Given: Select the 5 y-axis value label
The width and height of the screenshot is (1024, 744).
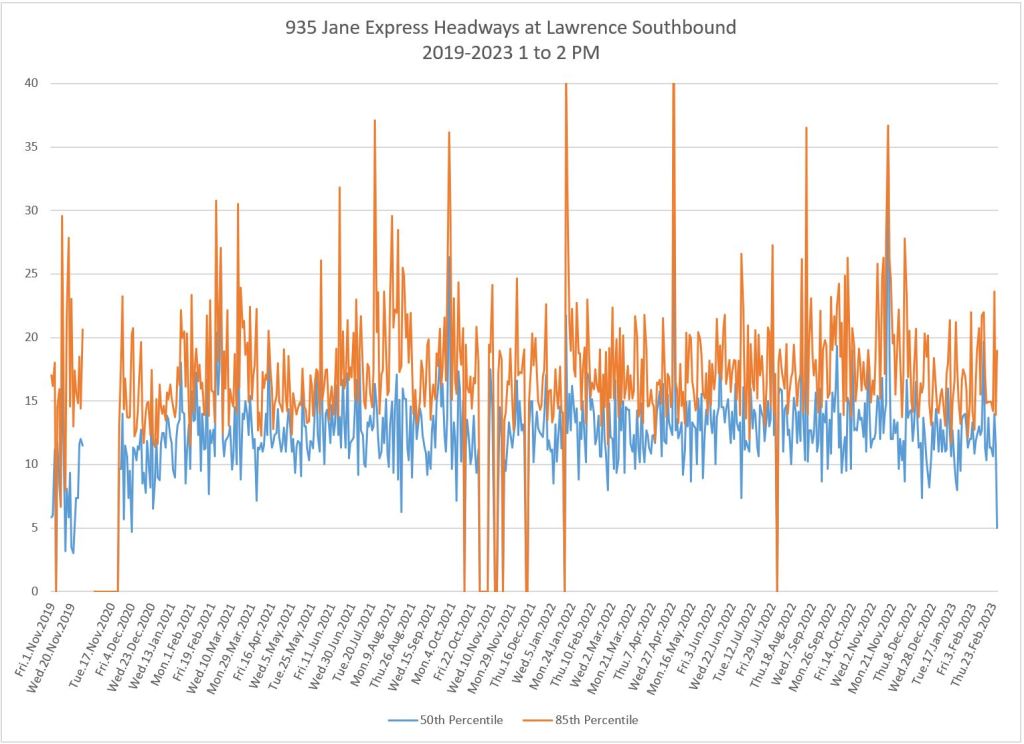Looking at the screenshot, I should [35, 528].
